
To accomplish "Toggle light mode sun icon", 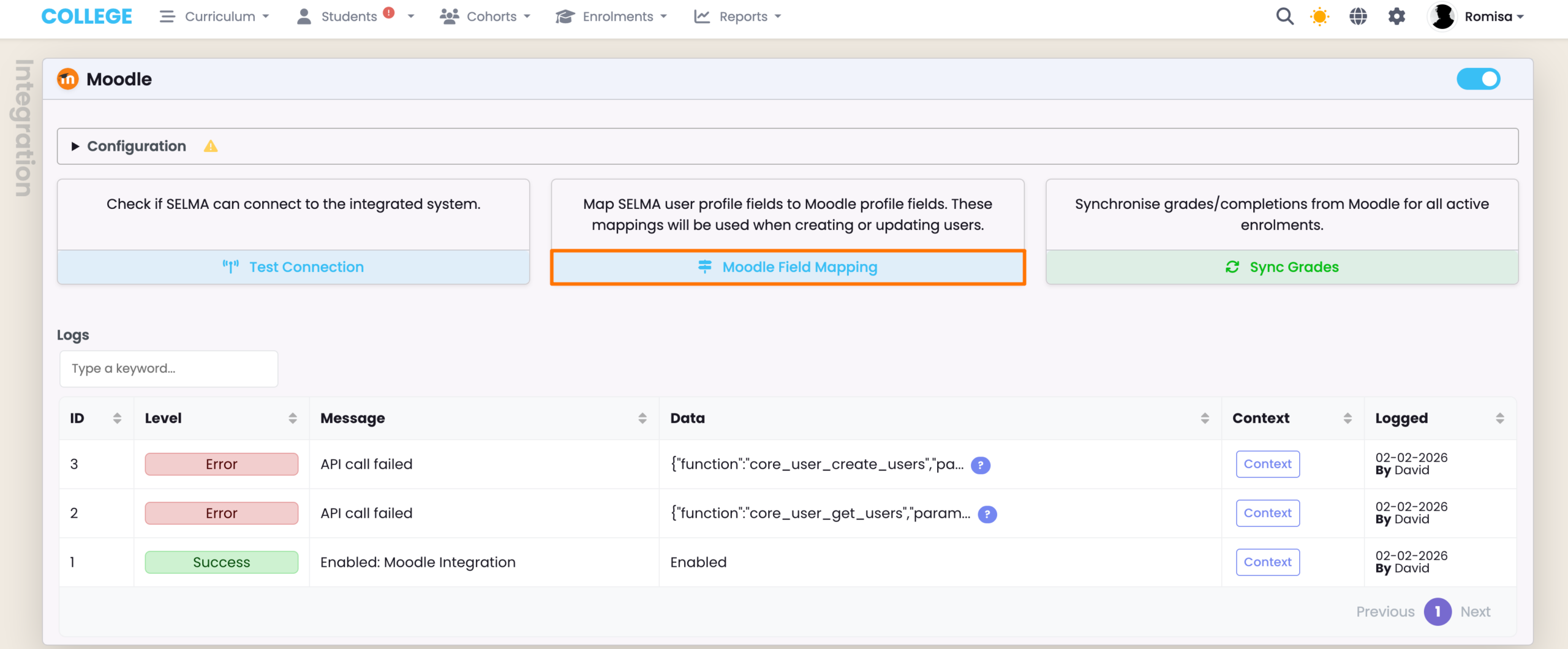I will (x=1319, y=17).
